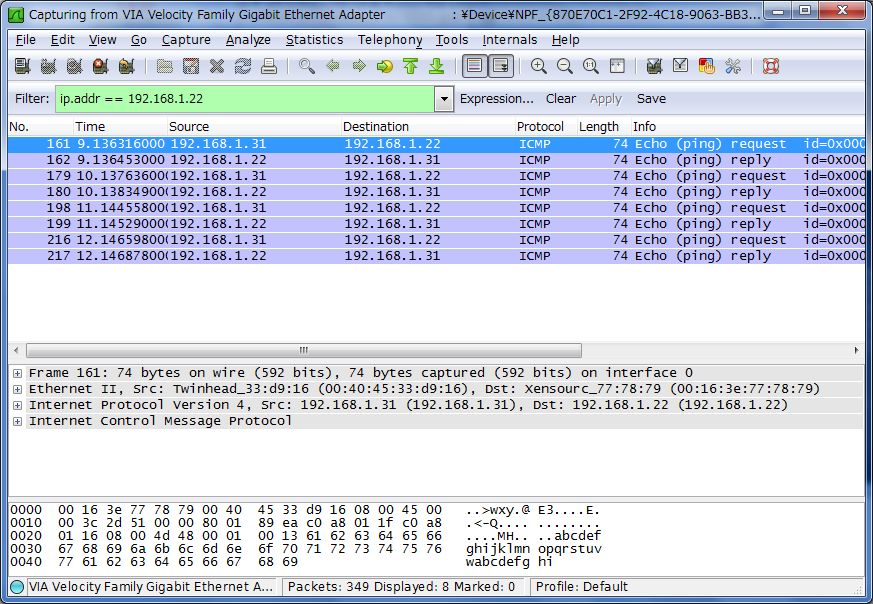Image resolution: width=873 pixels, height=604 pixels.
Task: Click the packet list scroll right arrow
Action: (x=856, y=351)
